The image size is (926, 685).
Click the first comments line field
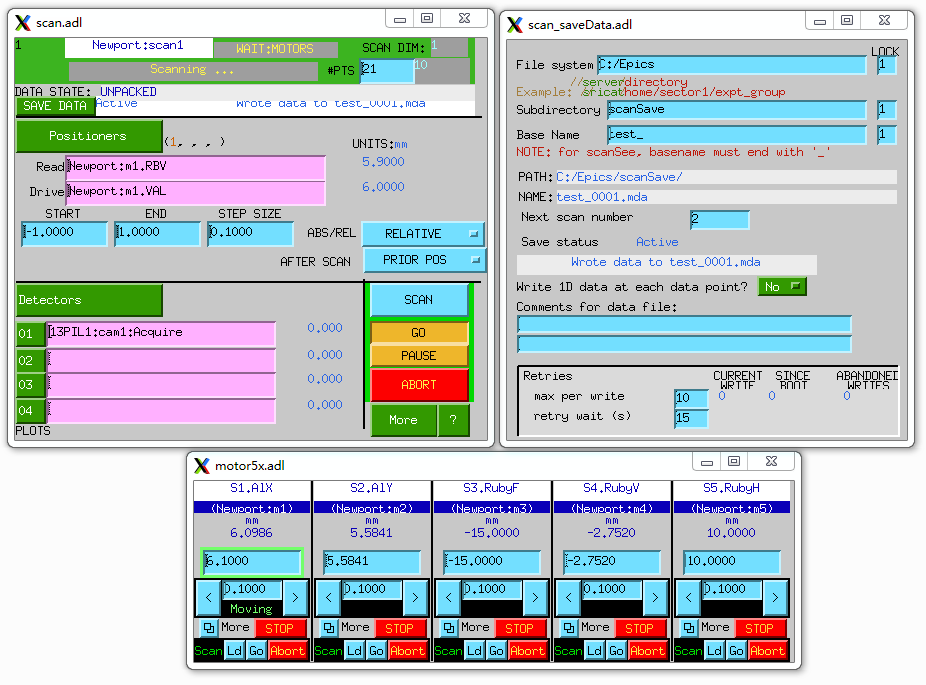(x=684, y=324)
